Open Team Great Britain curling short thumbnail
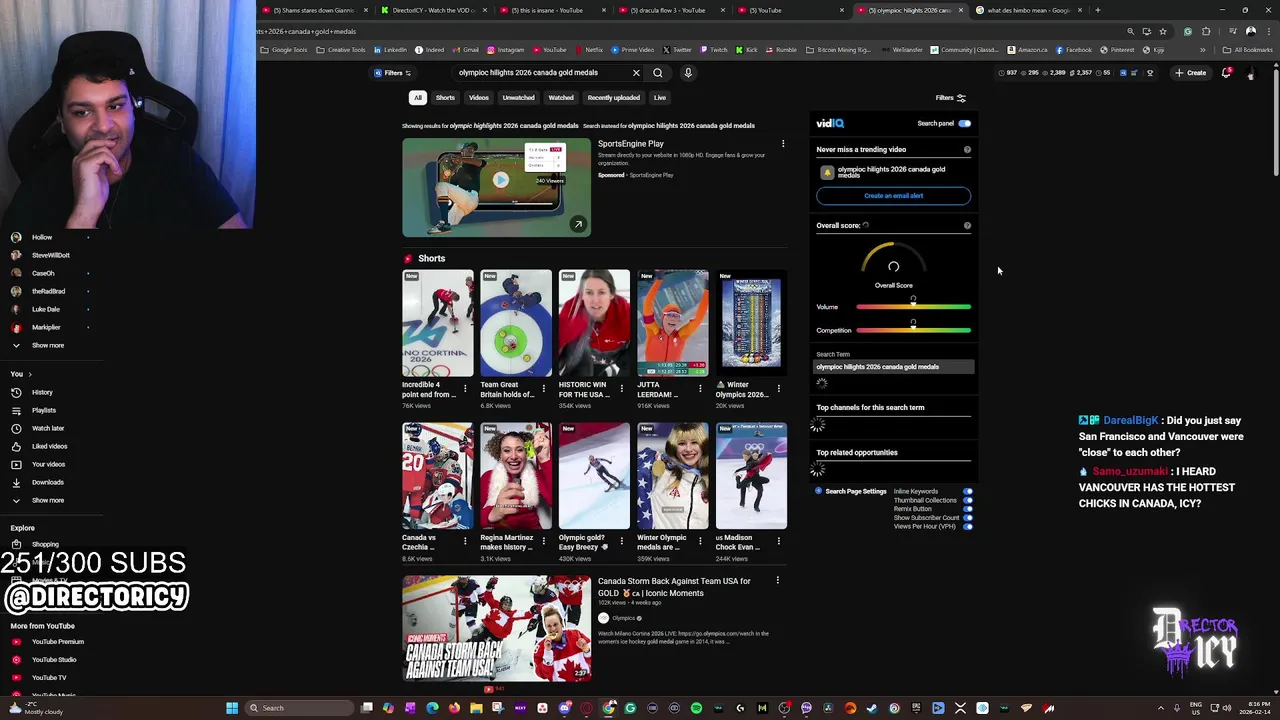1280x720 pixels. point(516,323)
